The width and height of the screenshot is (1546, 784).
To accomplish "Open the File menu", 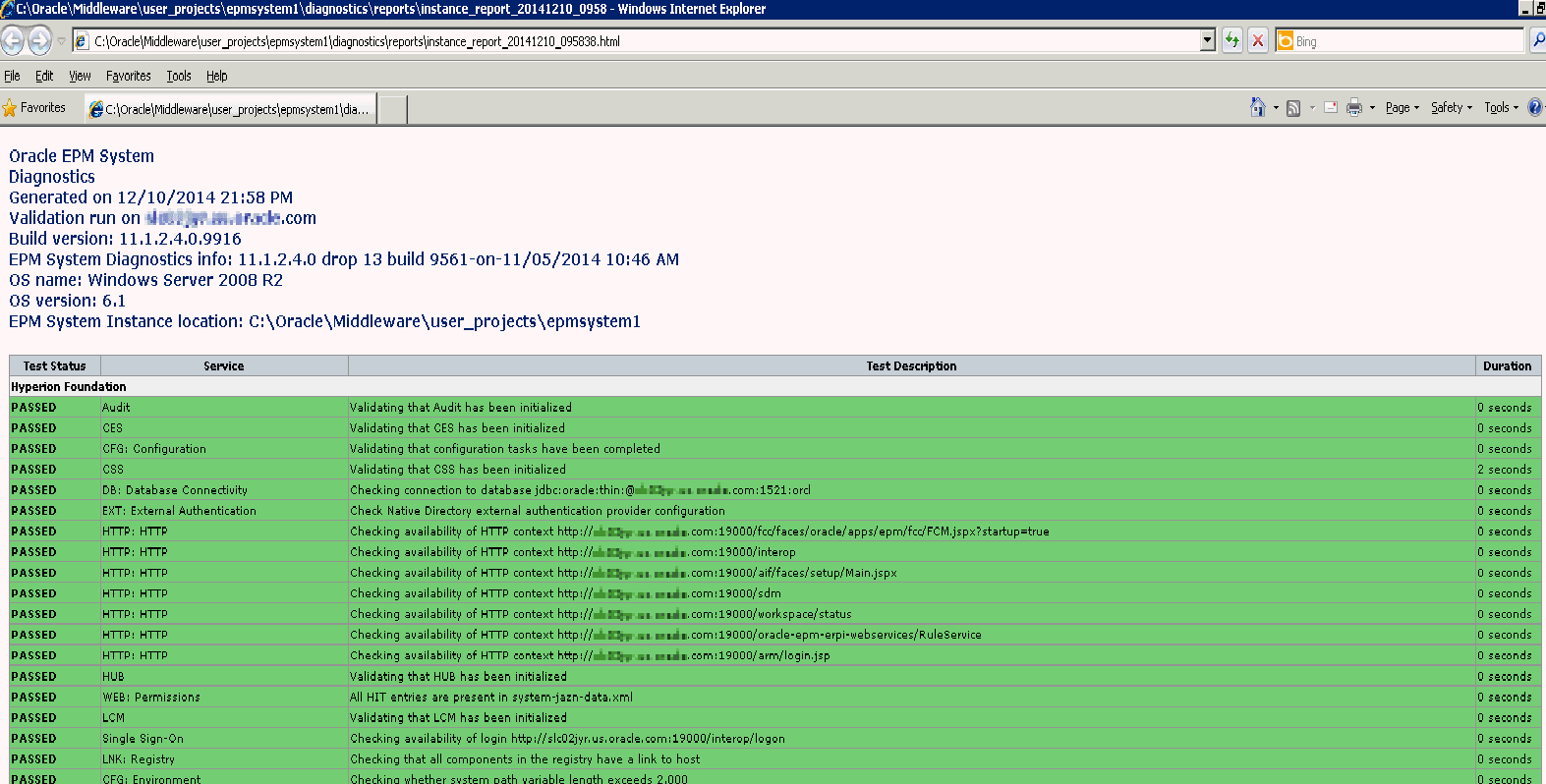I will [12, 76].
